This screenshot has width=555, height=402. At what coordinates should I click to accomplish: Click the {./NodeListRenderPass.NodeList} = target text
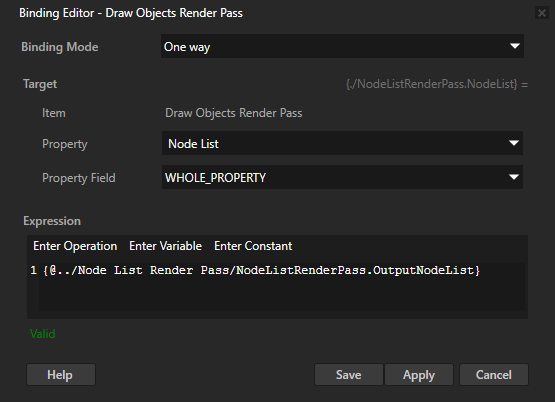(x=437, y=84)
